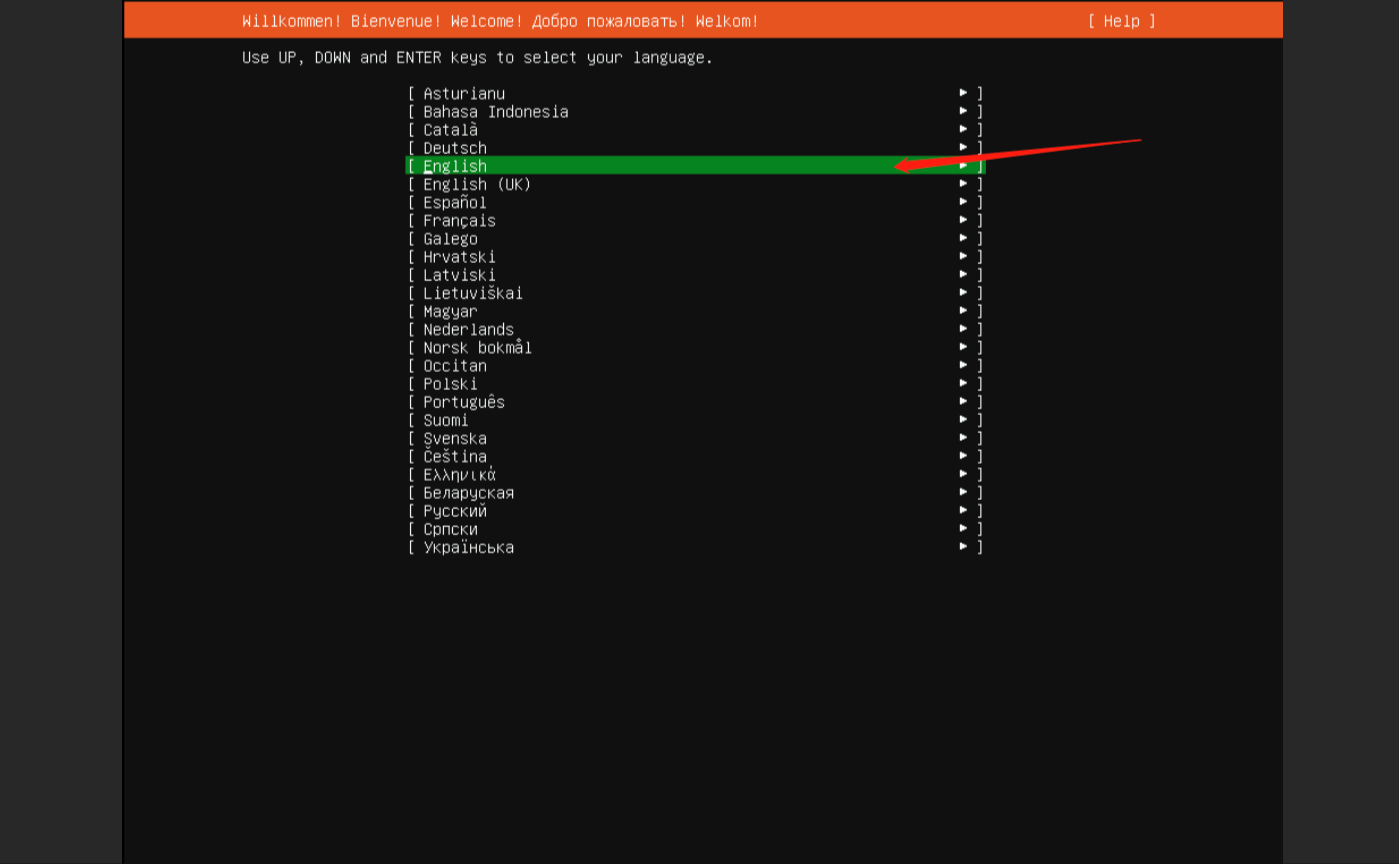The height and width of the screenshot is (864, 1399).
Task: Click the 'Use UP, DOWN and ENTER keys' instruction
Action: 477,58
